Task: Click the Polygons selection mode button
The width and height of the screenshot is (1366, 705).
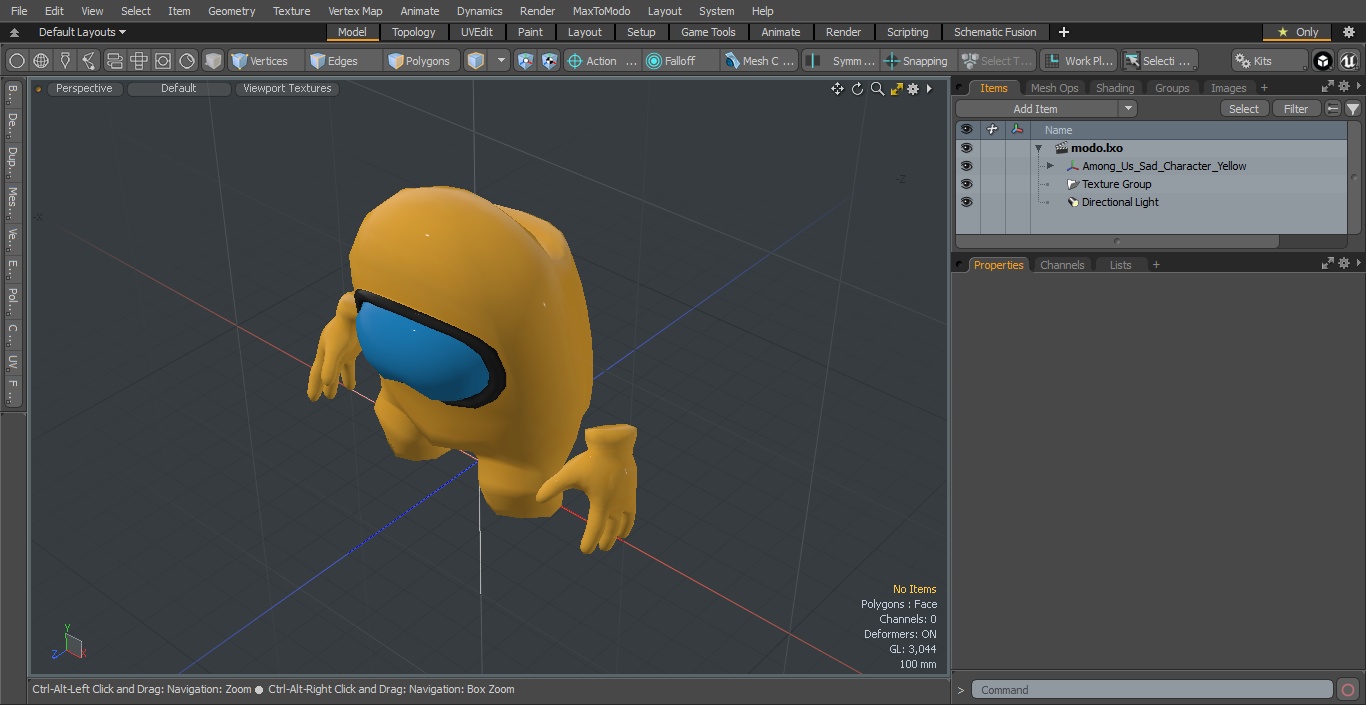Action: (419, 61)
